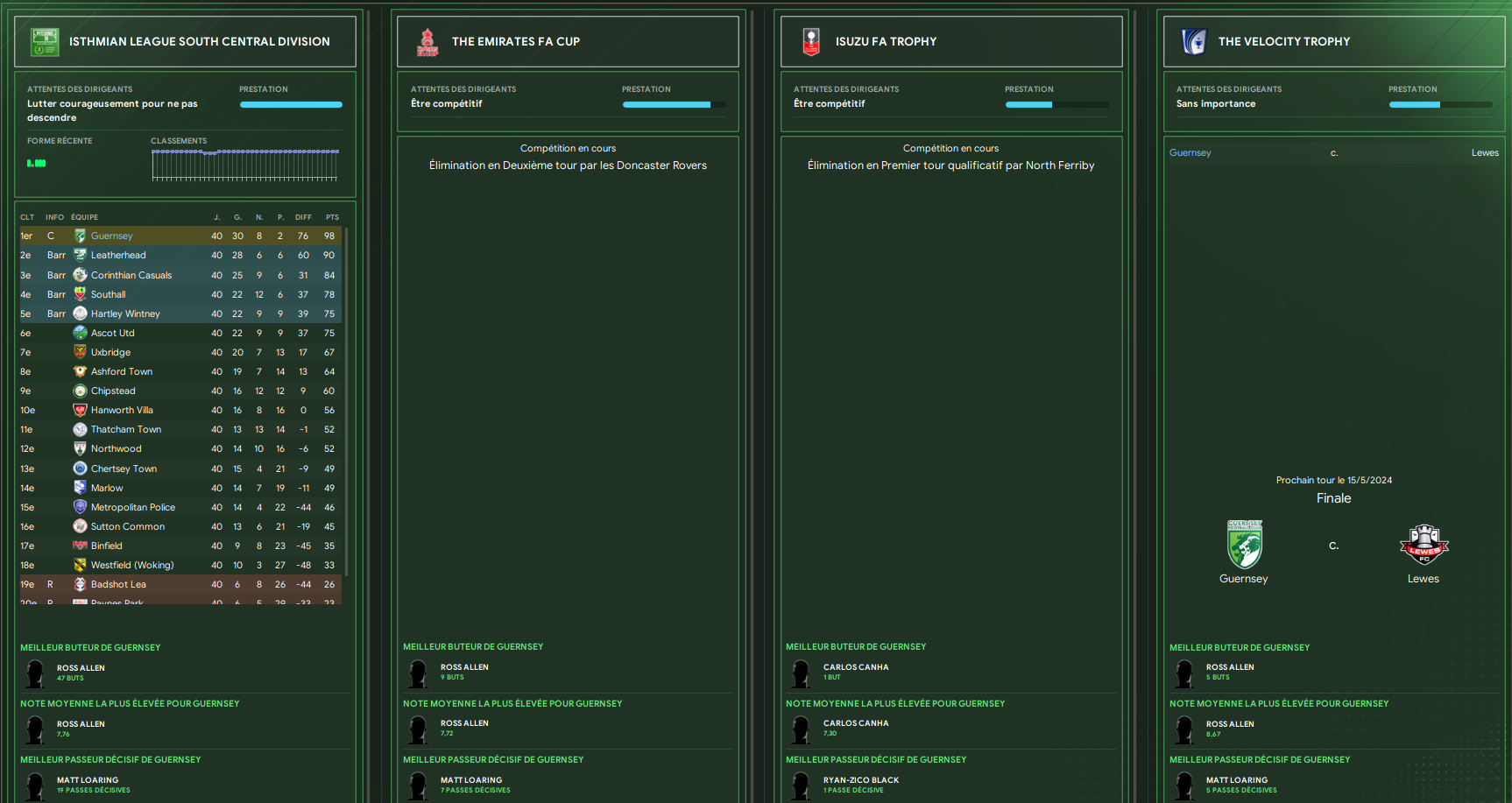
Task: Click Metropolitan Police's club badge
Action: click(x=80, y=507)
